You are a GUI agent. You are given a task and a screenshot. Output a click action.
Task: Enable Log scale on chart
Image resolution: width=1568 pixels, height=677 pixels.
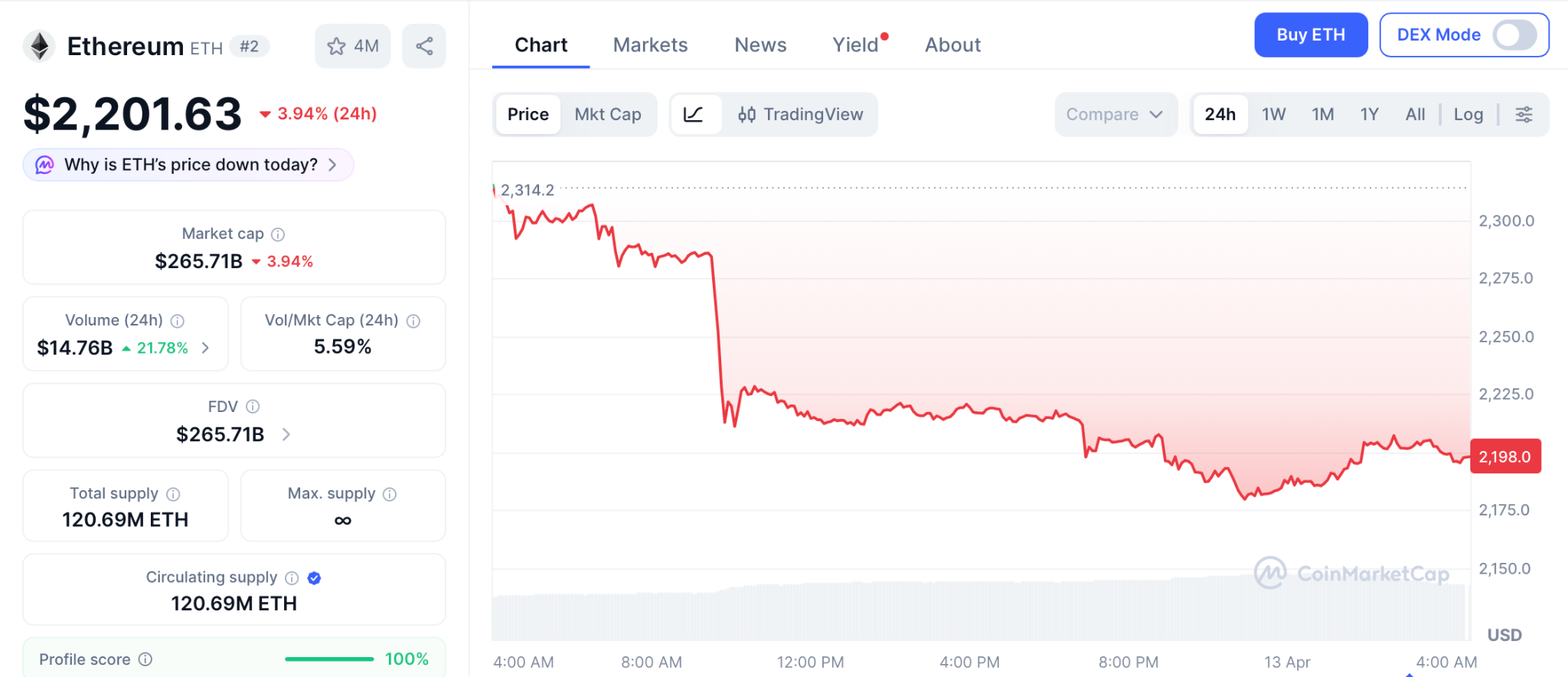1468,115
